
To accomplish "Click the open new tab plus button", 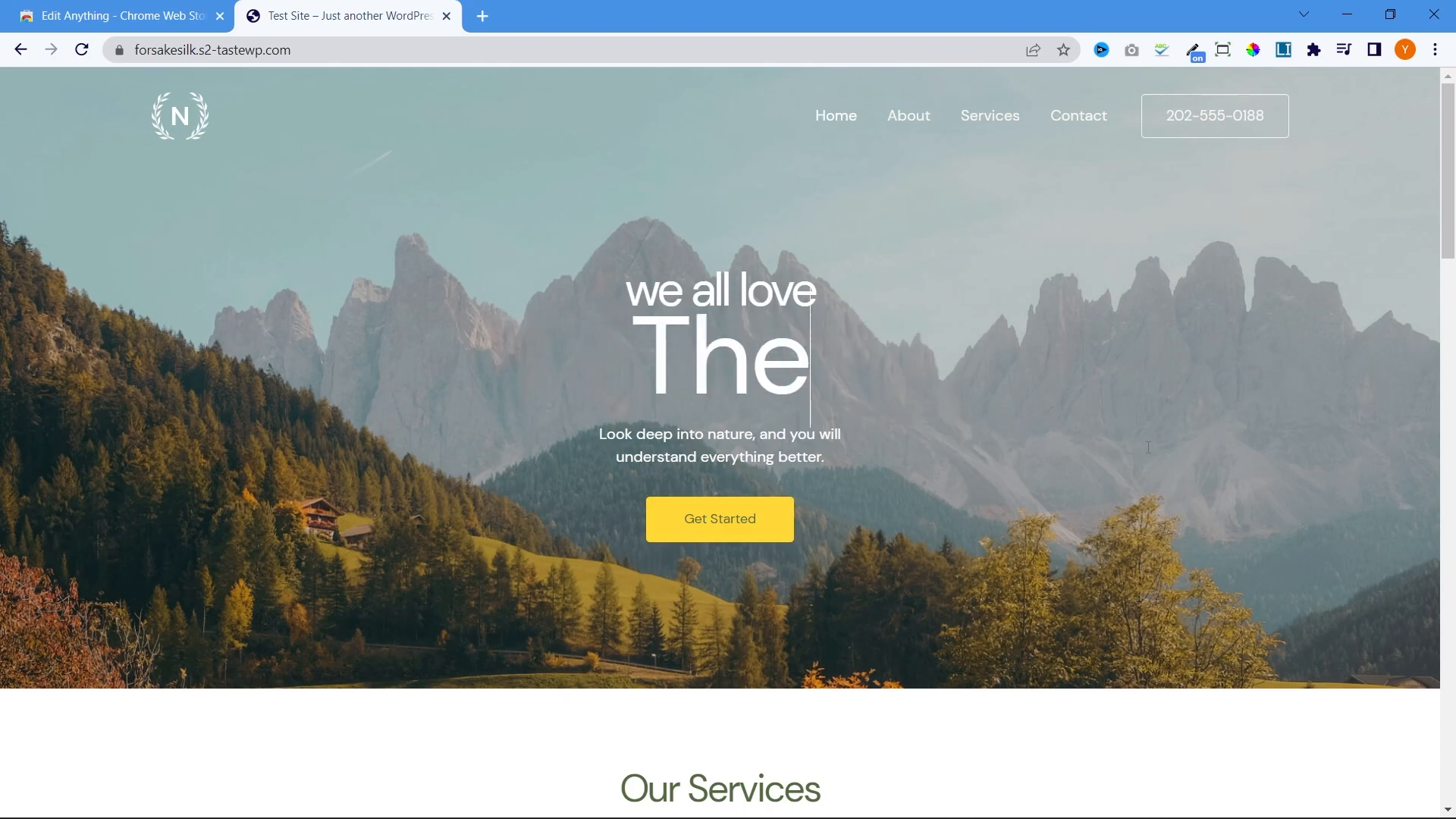I will pos(482,15).
